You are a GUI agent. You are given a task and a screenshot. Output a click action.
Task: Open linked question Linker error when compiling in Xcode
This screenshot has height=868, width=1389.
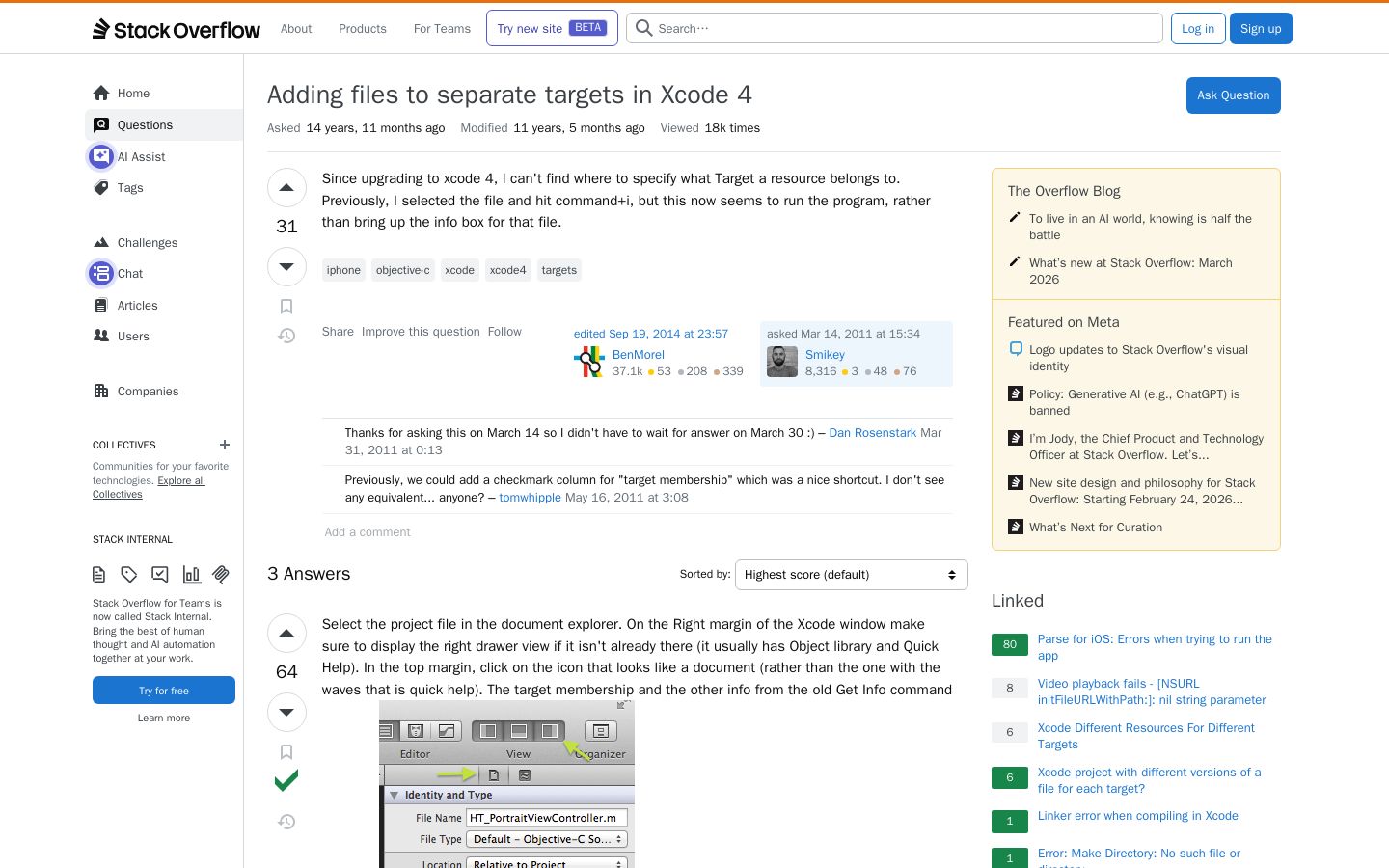(x=1138, y=816)
